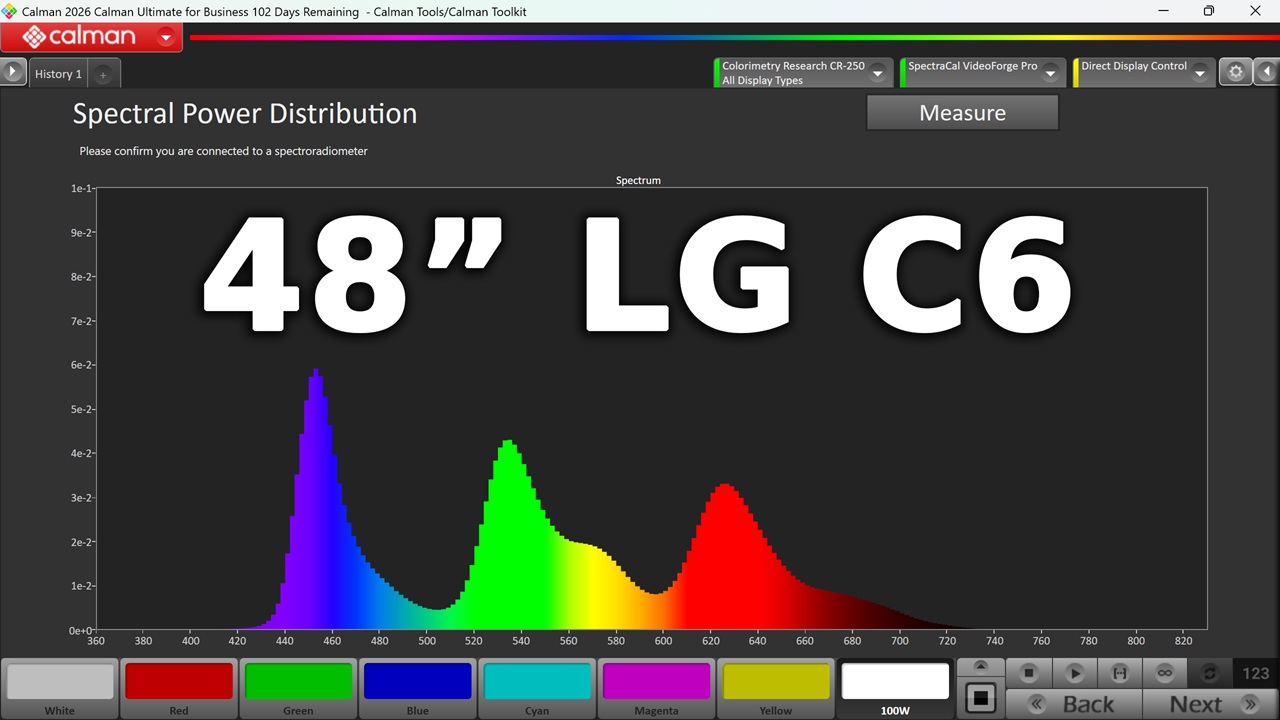Open the Calman main menu dropdown

166,38
